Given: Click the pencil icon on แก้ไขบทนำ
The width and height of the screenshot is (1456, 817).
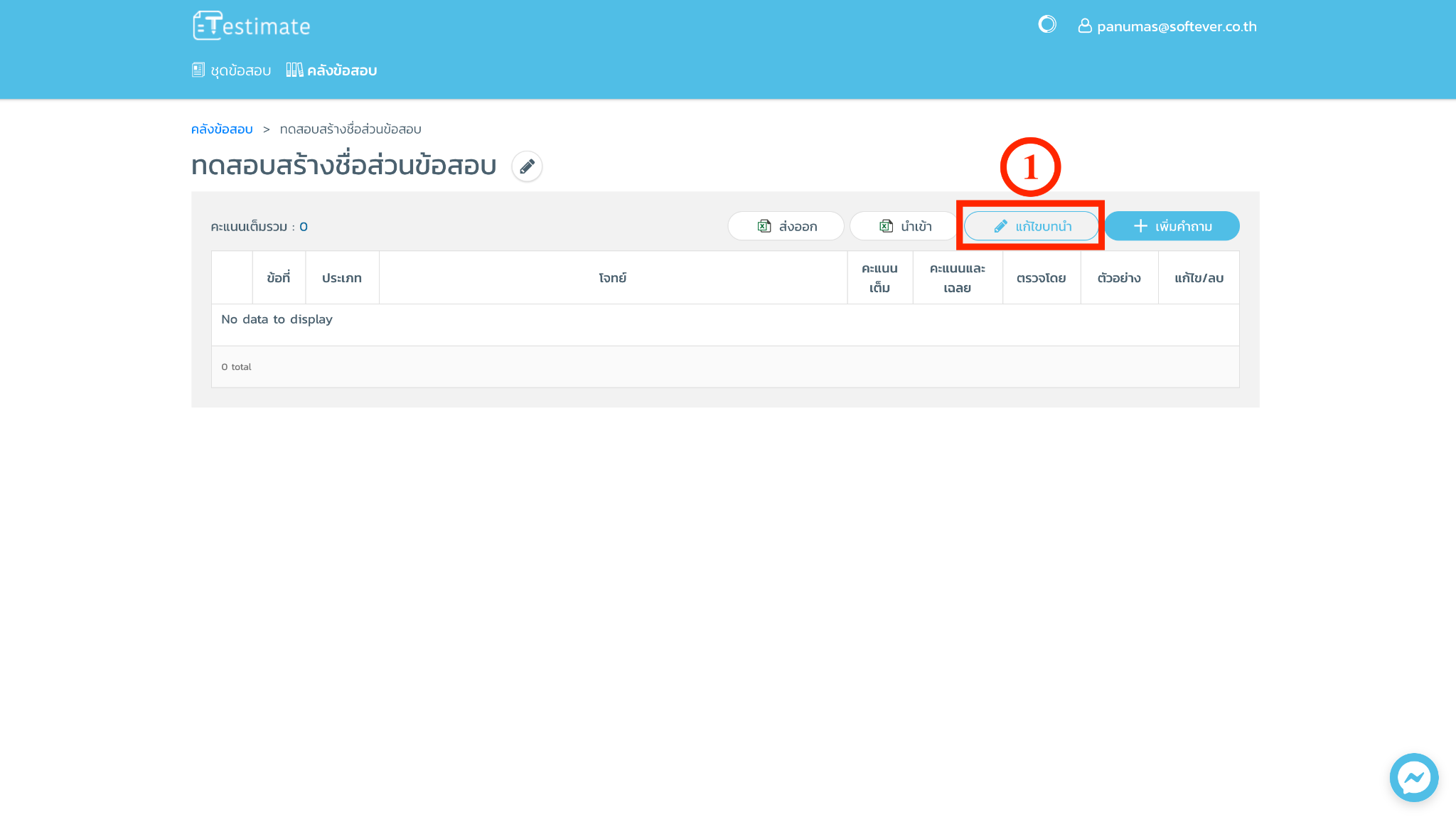Looking at the screenshot, I should pyautogui.click(x=1000, y=226).
